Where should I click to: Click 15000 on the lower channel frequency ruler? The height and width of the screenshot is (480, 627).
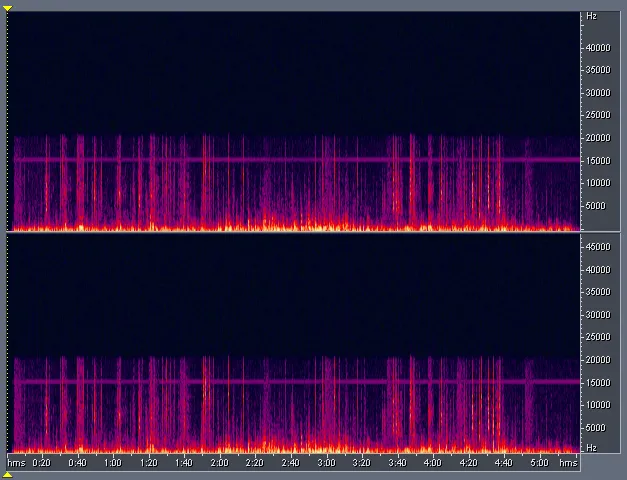pos(598,383)
